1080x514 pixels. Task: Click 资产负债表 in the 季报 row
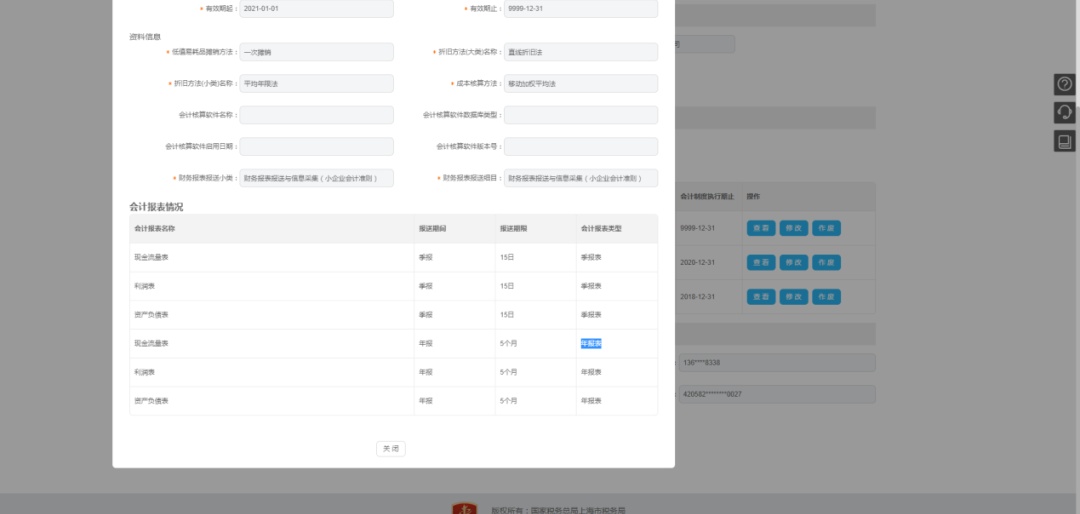point(151,315)
